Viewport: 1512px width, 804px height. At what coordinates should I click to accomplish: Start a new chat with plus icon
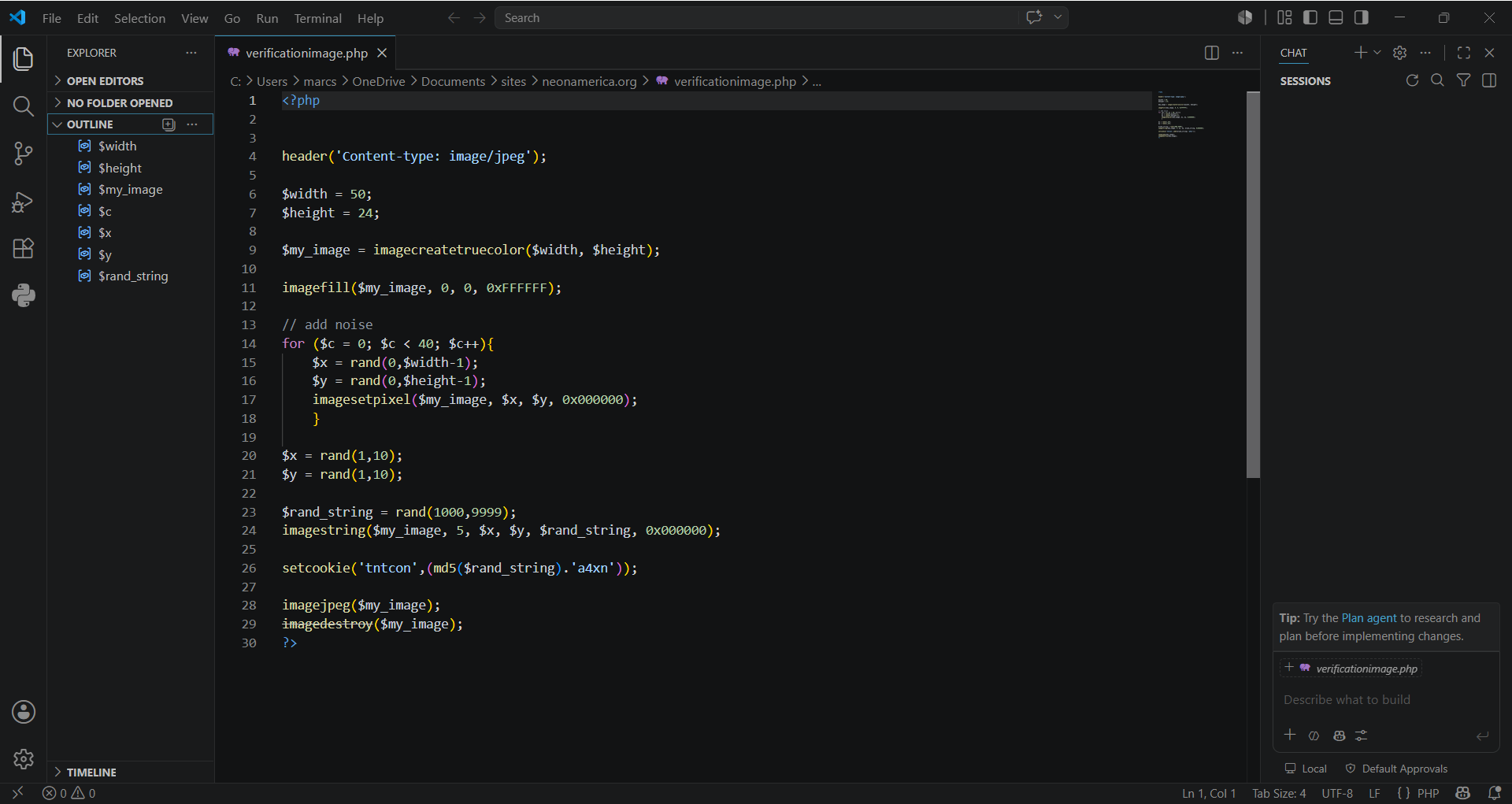[1360, 52]
